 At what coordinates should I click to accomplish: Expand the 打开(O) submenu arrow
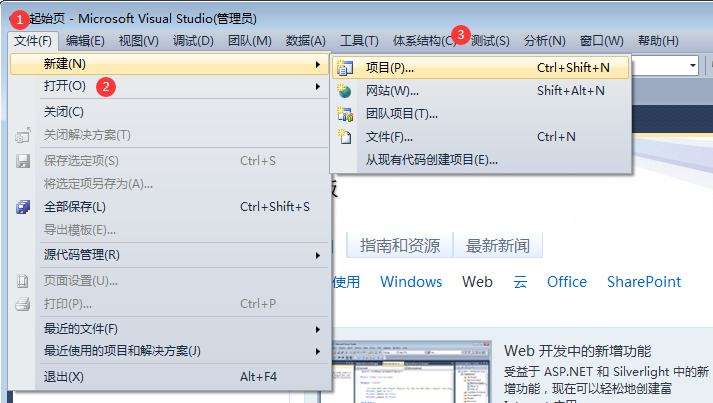point(317,86)
